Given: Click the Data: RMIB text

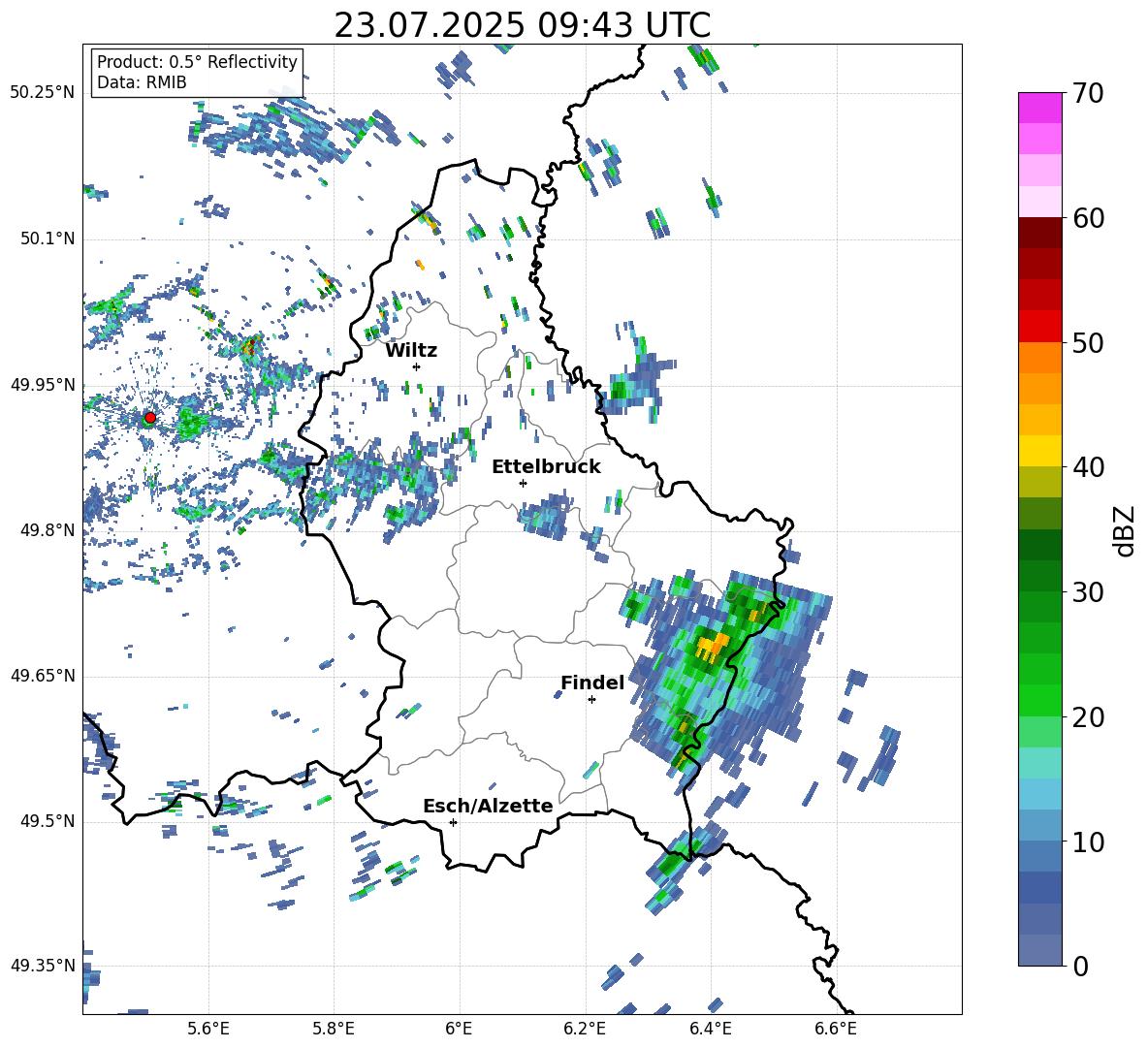Looking at the screenshot, I should point(142,82).
